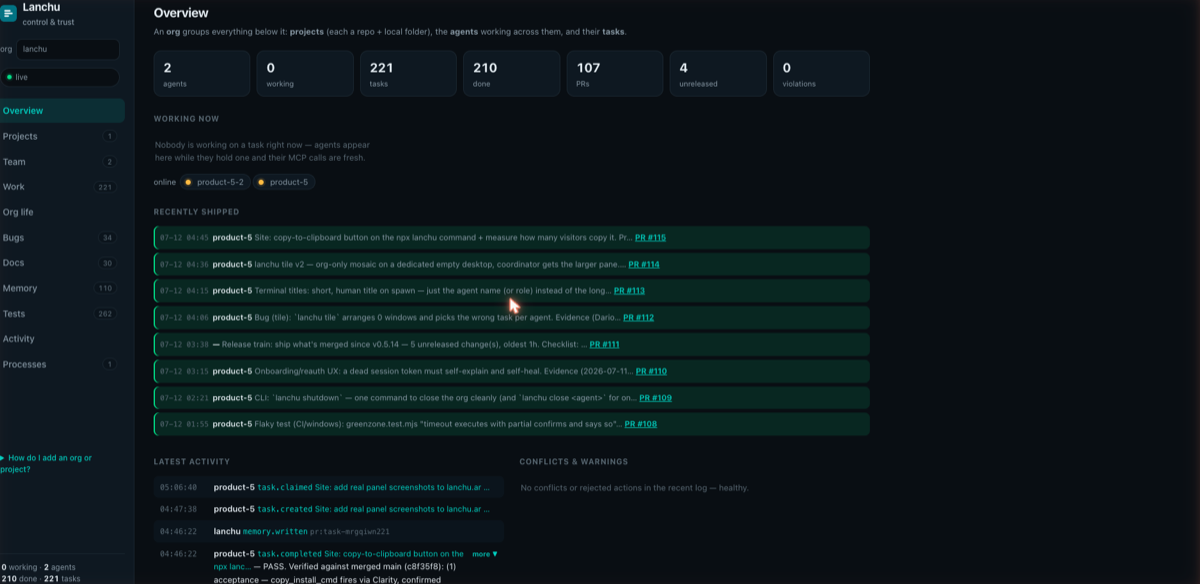Click the violations stat card showing 0
1200x584 pixels.
point(821,74)
